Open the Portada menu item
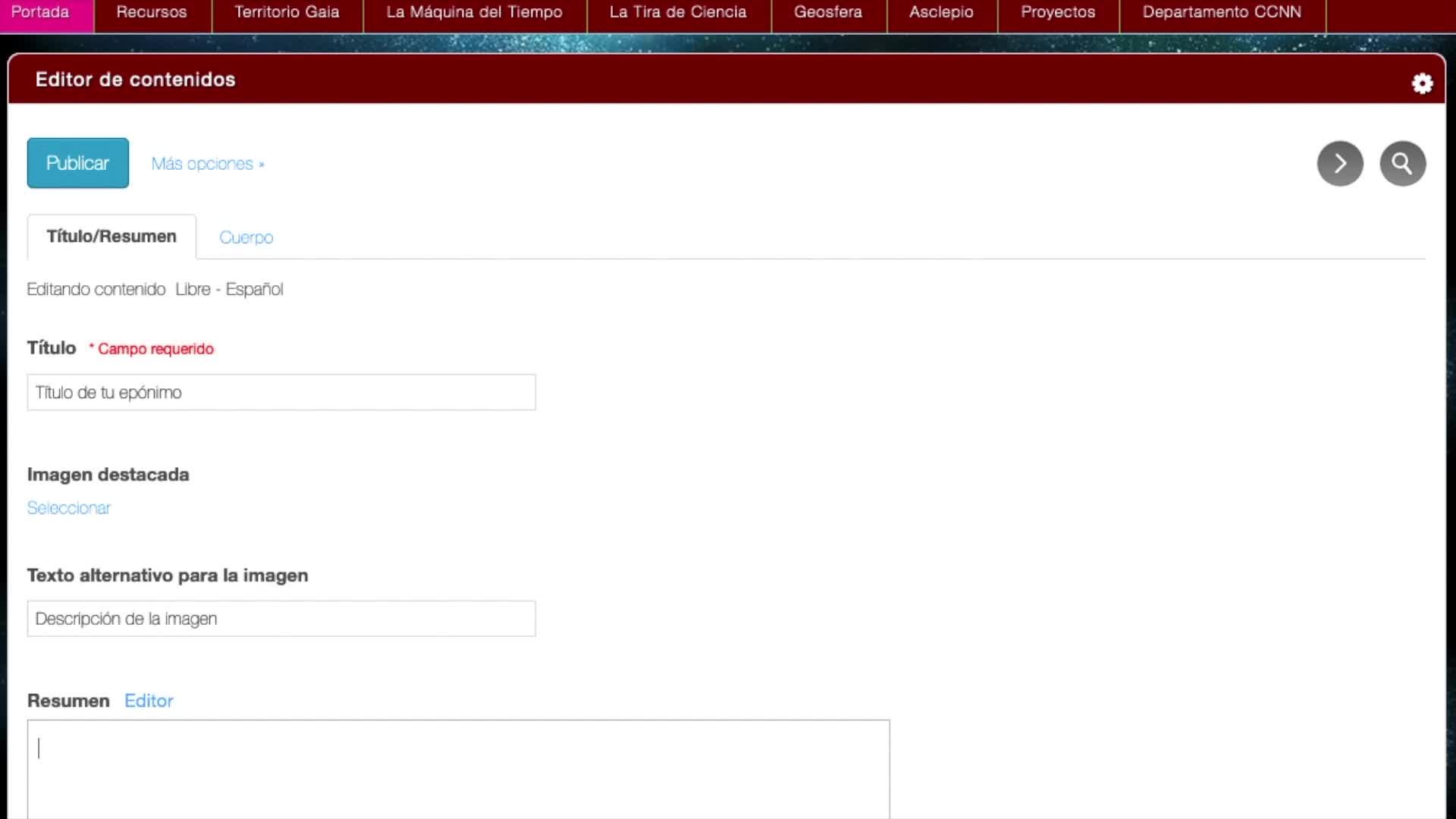Screen dimensions: 1456x819 (41, 12)
